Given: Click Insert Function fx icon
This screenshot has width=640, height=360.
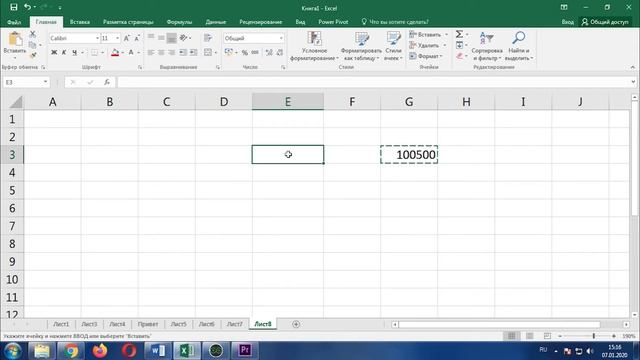Looking at the screenshot, I should (107, 82).
